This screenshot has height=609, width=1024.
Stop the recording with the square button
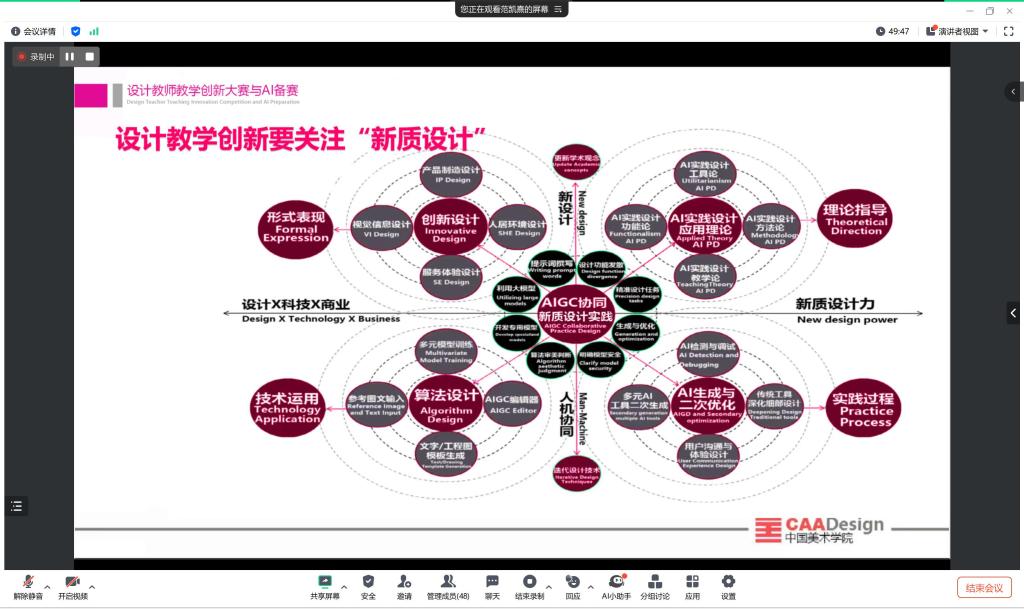point(89,57)
